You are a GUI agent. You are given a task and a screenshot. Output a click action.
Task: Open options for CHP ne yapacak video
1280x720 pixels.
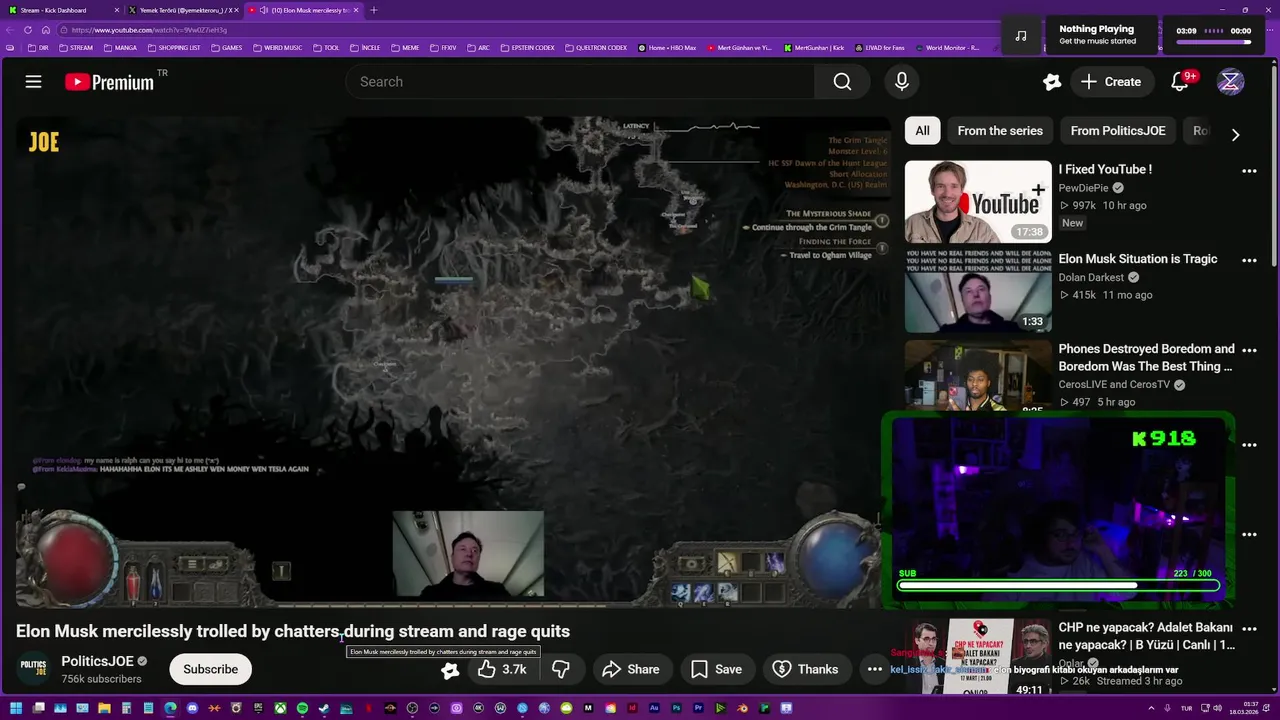[x=1249, y=629]
